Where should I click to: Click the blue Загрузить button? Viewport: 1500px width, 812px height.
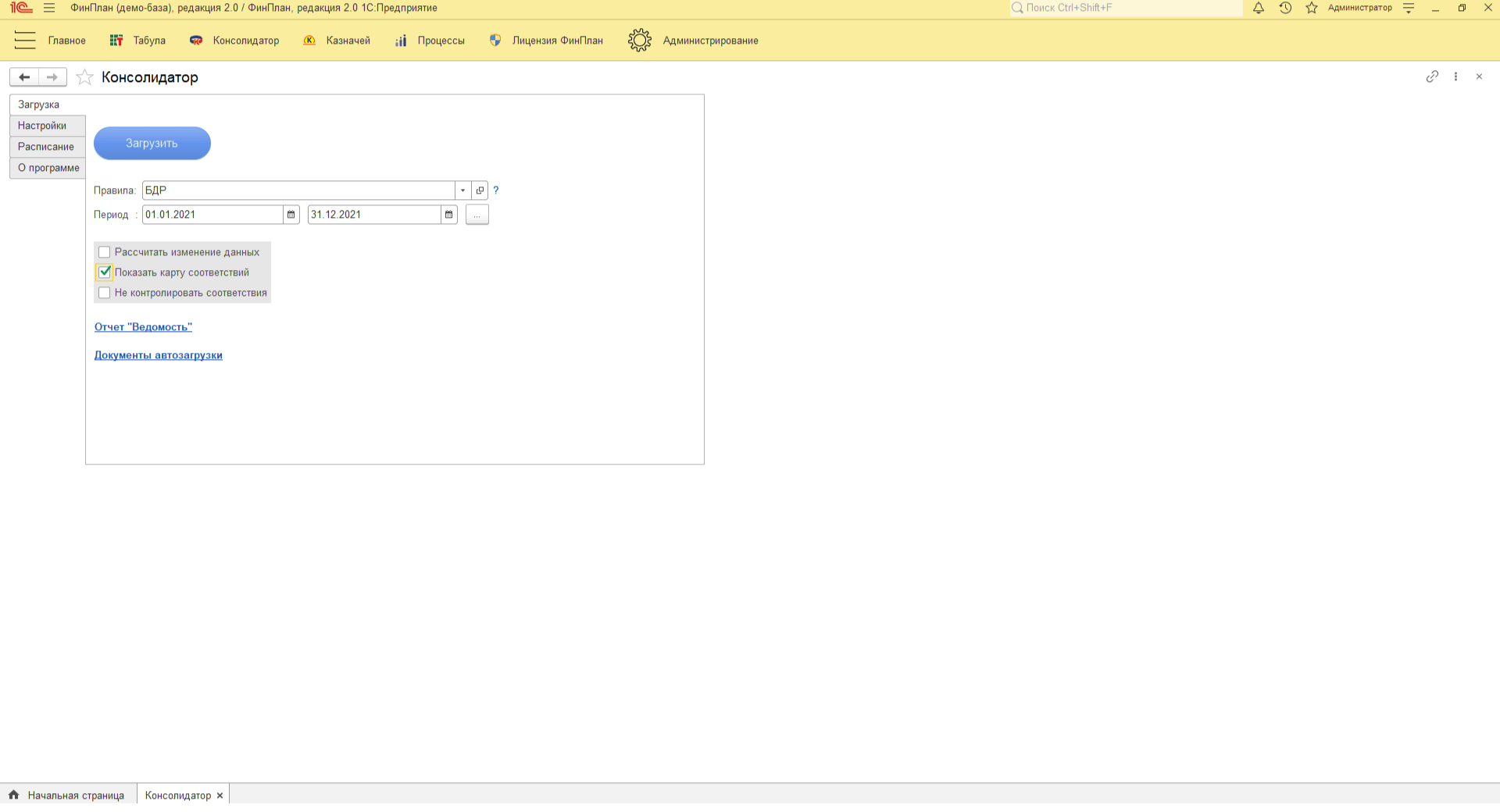[152, 144]
